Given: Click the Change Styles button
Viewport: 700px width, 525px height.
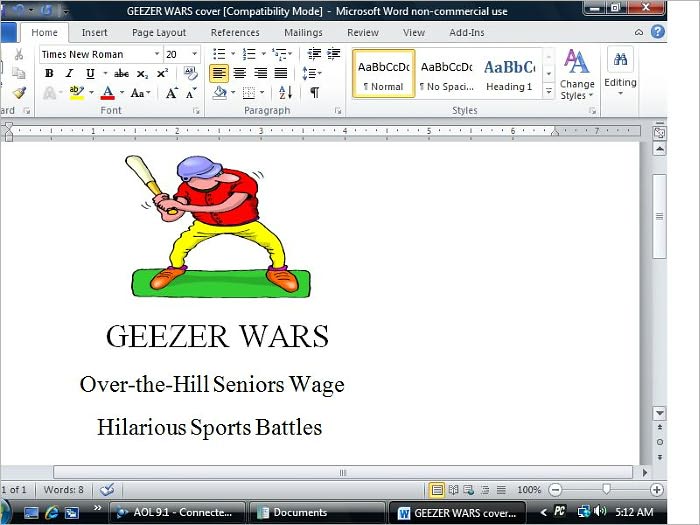Looking at the screenshot, I should click(x=577, y=74).
